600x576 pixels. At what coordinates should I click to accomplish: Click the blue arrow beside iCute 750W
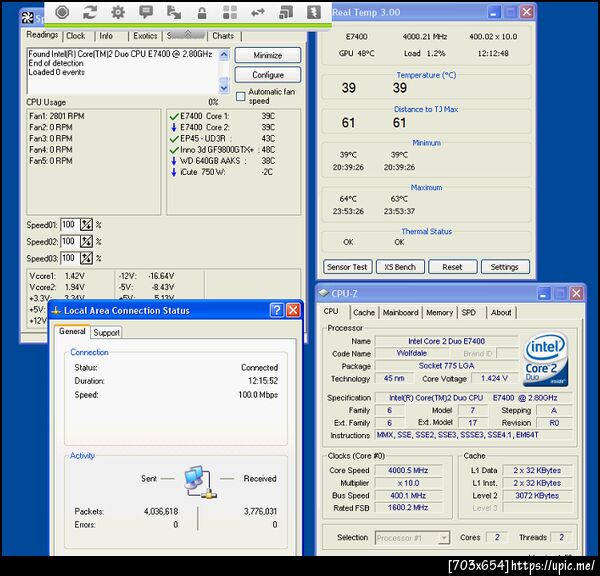click(174, 172)
